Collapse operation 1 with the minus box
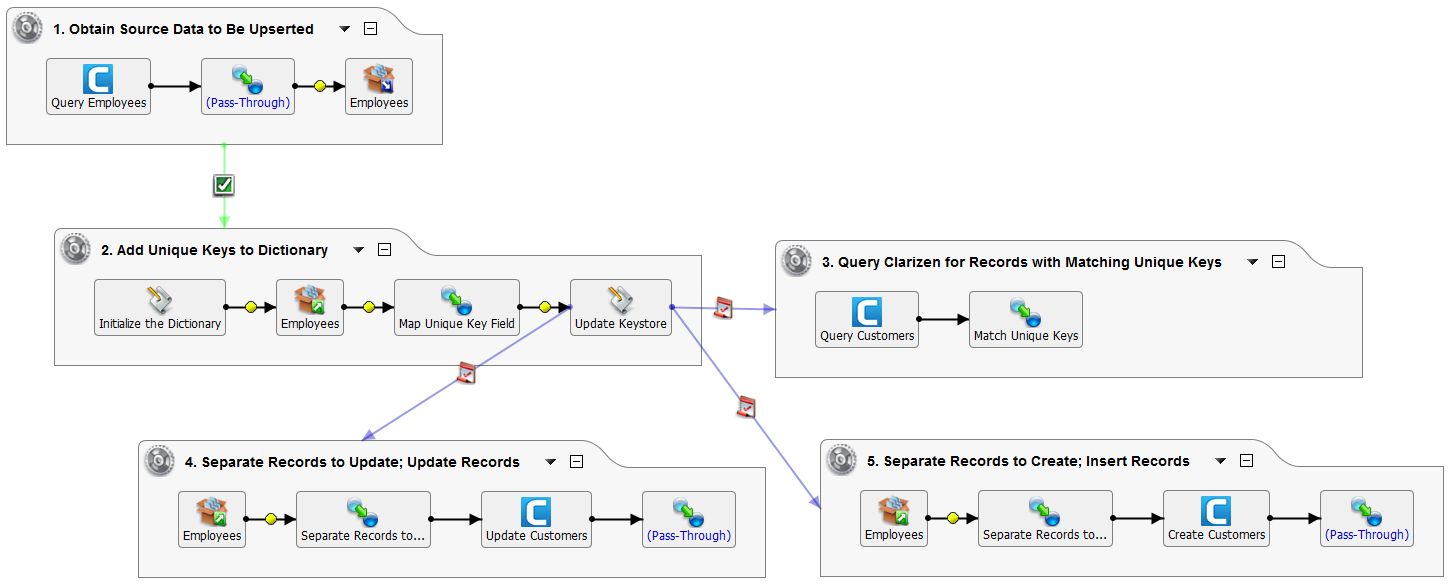This screenshot has width=1453, height=584. point(371,29)
